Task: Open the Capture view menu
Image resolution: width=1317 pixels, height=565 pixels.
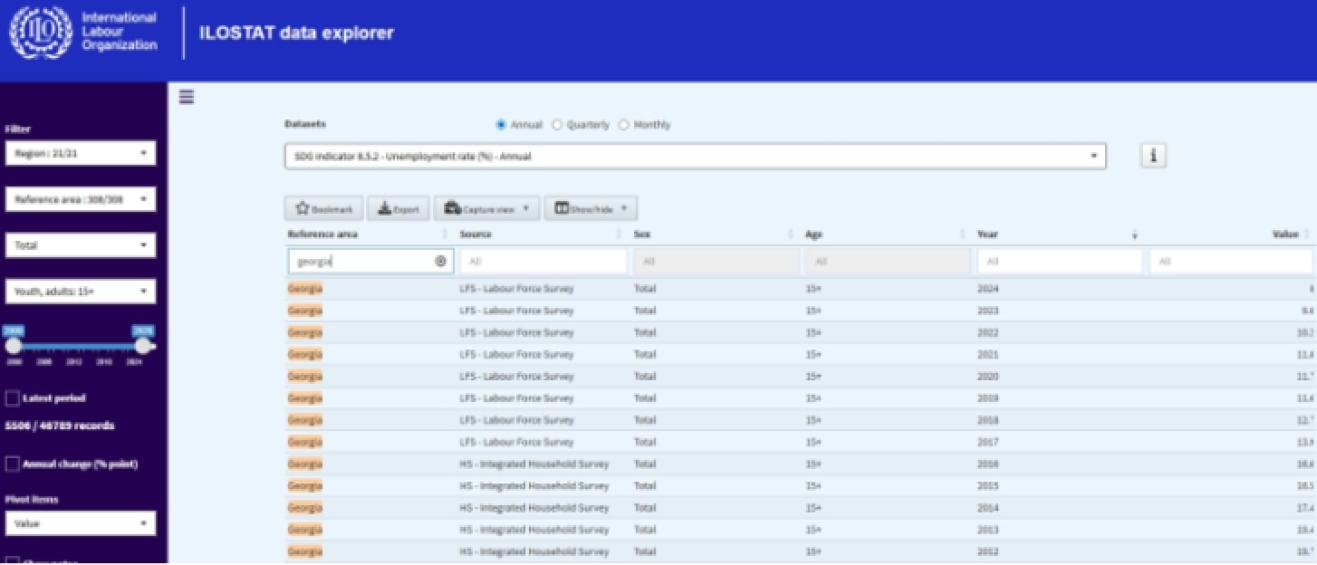Action: pyautogui.click(x=487, y=209)
